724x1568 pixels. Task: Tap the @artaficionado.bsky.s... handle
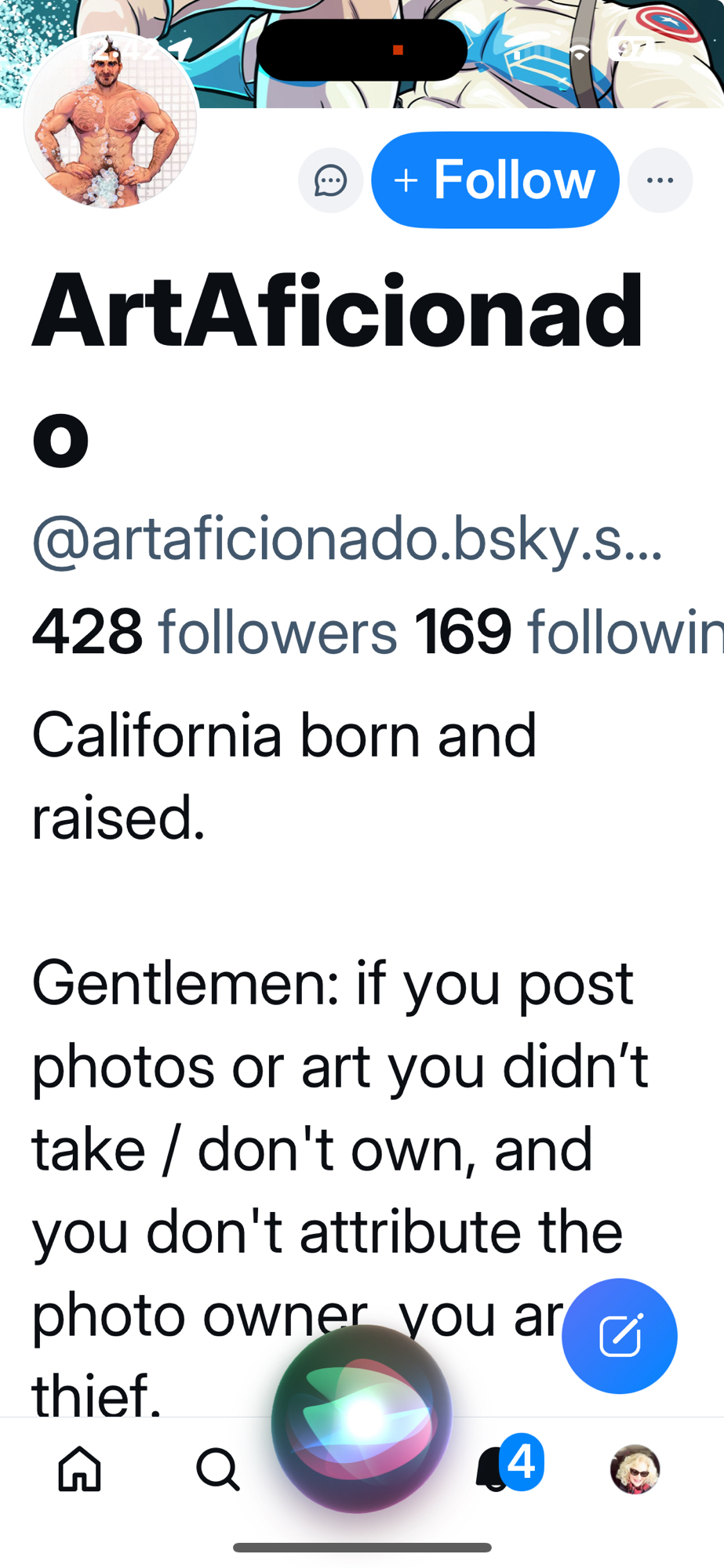[347, 539]
